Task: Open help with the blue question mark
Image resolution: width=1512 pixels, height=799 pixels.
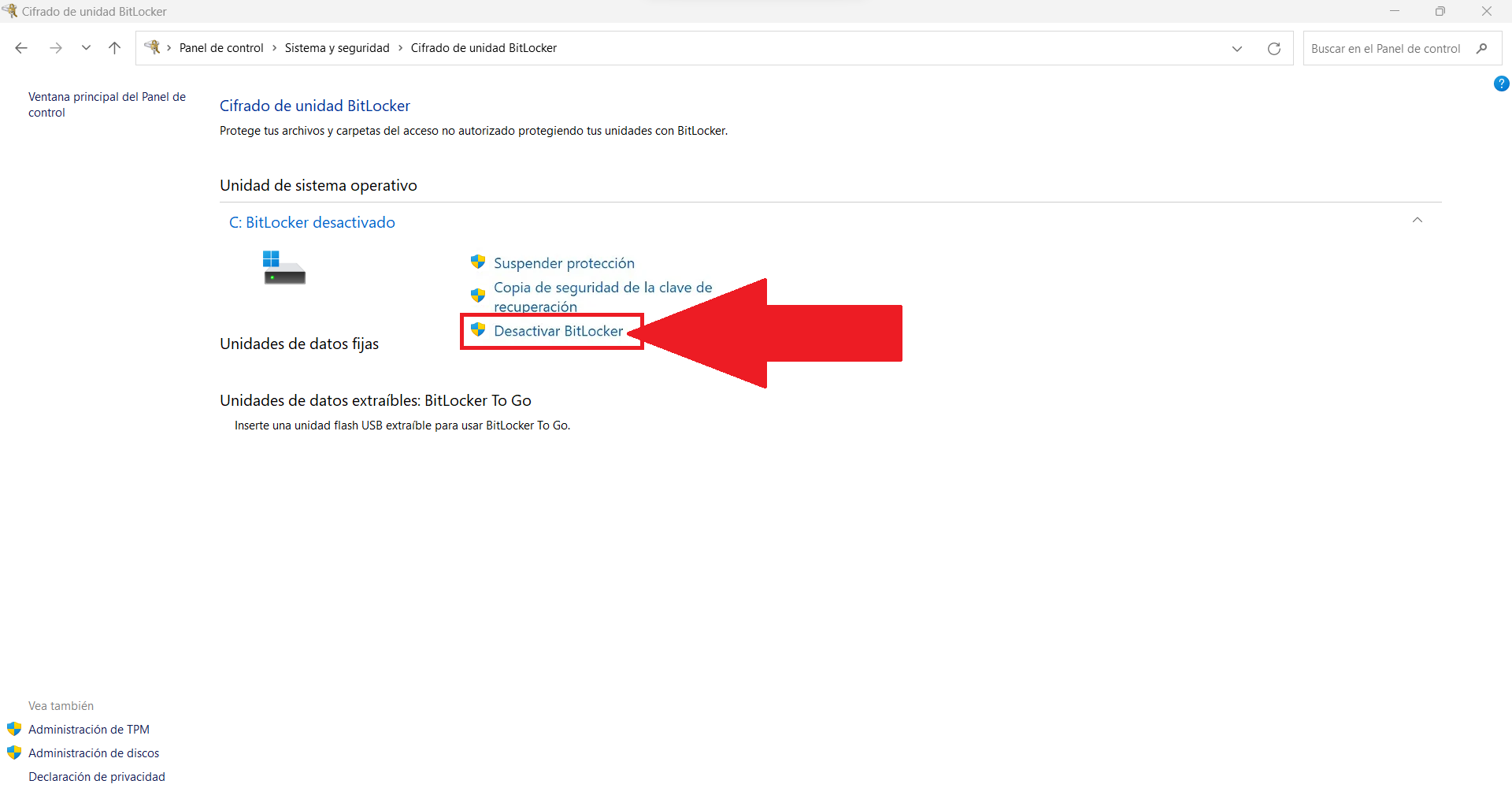Action: pyautogui.click(x=1501, y=84)
